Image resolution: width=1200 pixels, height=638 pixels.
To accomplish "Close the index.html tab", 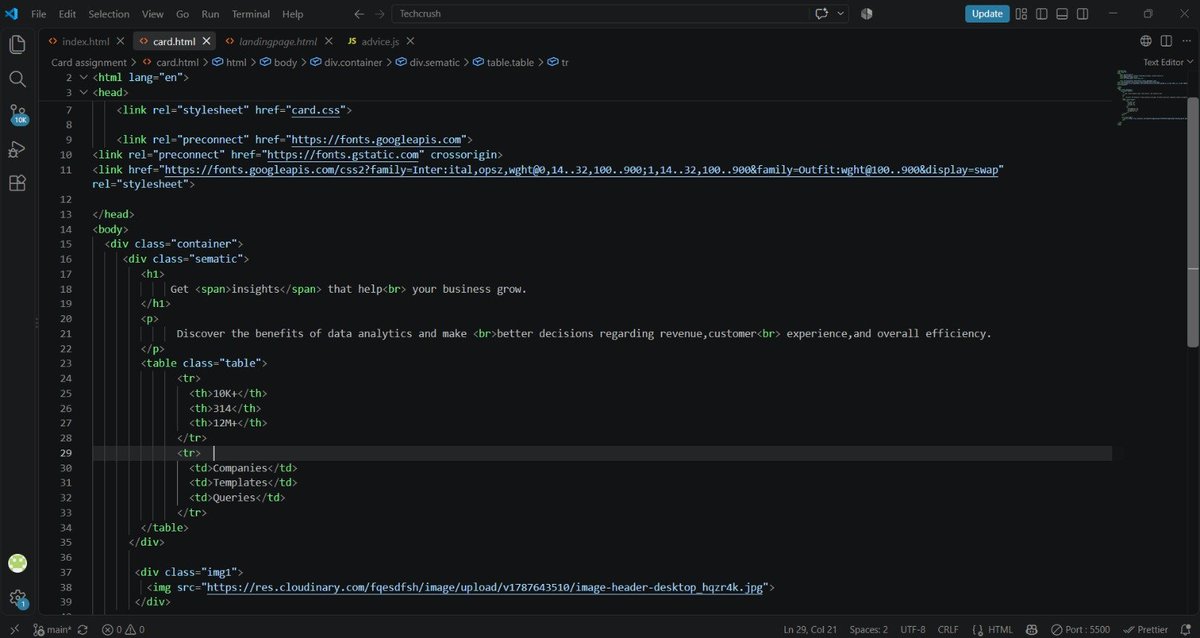I will pyautogui.click(x=120, y=42).
